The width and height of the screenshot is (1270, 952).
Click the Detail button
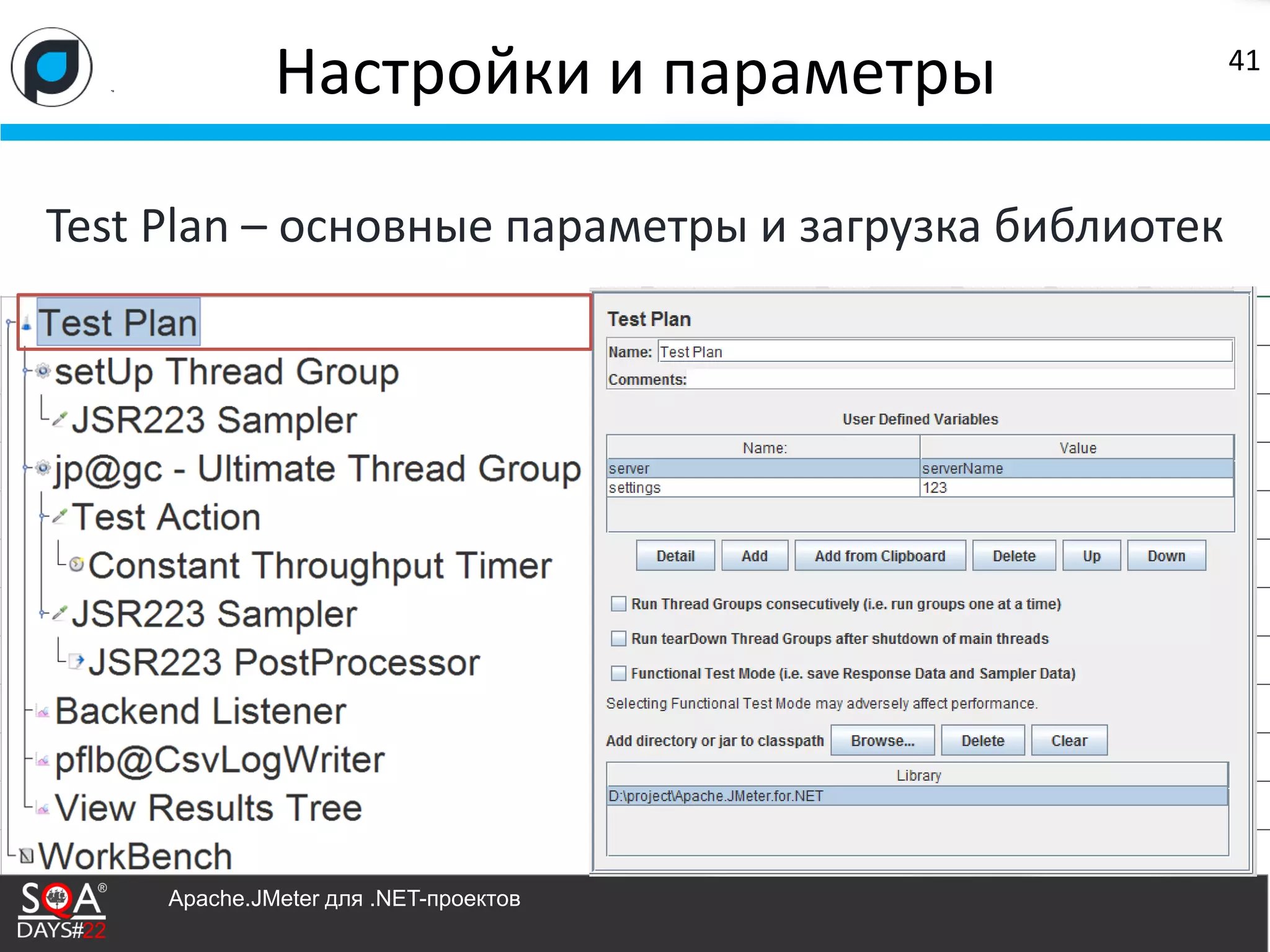(675, 555)
